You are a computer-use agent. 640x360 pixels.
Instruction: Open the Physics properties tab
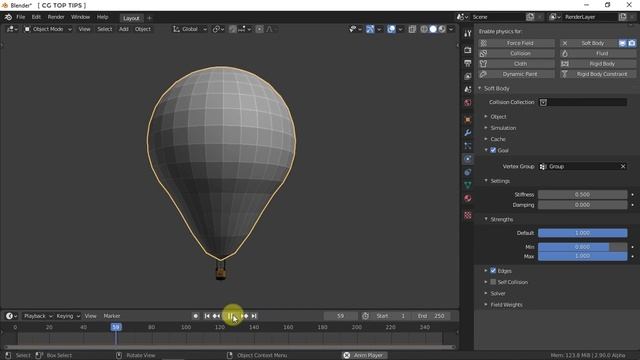click(x=468, y=159)
